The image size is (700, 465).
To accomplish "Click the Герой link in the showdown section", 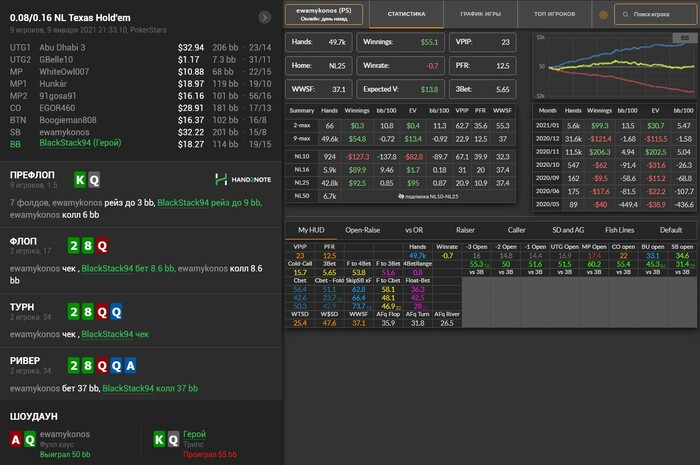I will pyautogui.click(x=194, y=434).
